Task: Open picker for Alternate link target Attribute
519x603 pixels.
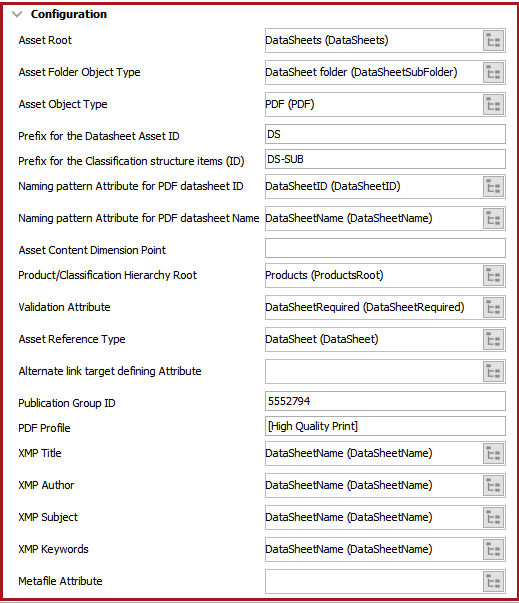Action: point(494,371)
